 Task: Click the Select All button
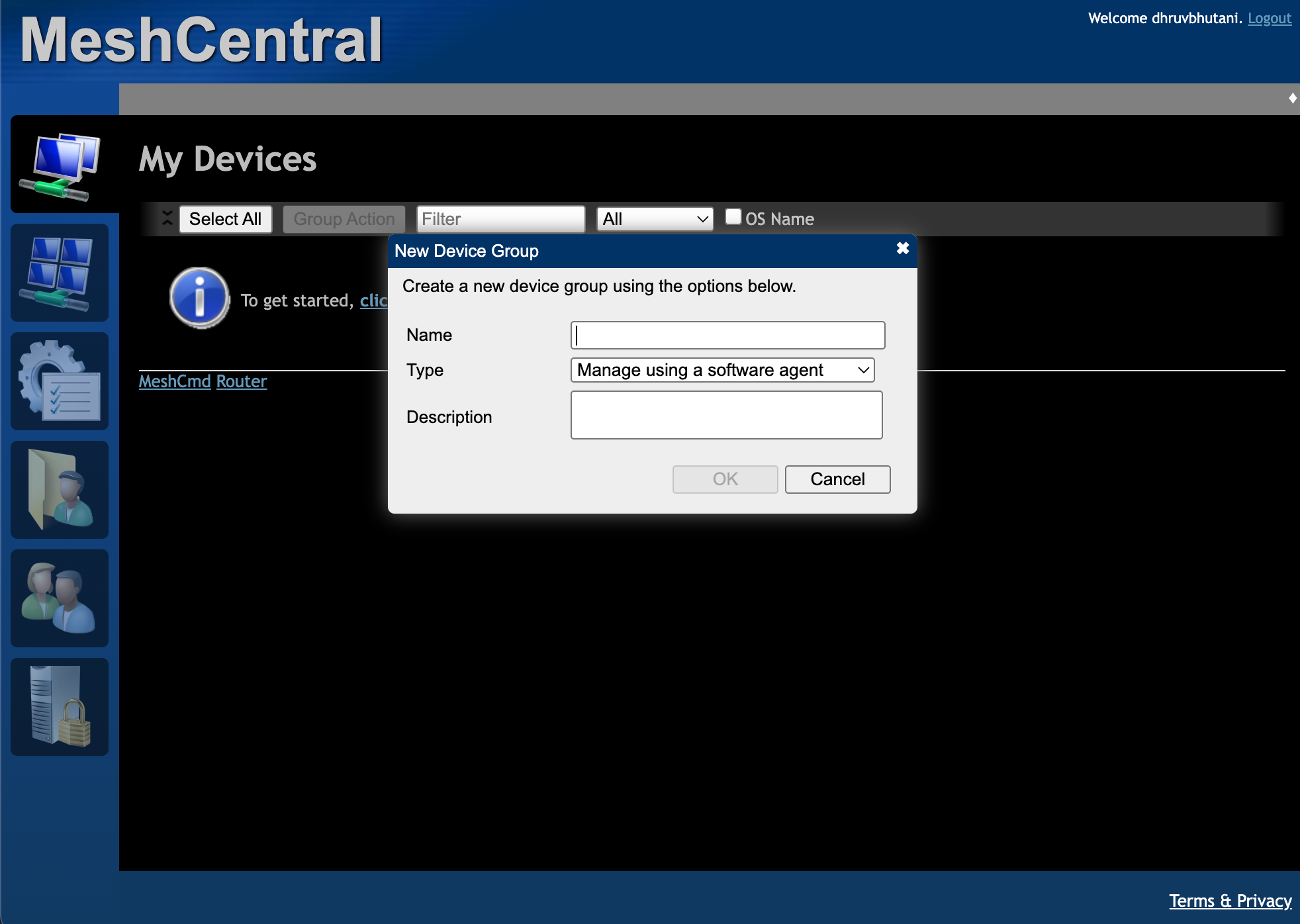tap(225, 219)
